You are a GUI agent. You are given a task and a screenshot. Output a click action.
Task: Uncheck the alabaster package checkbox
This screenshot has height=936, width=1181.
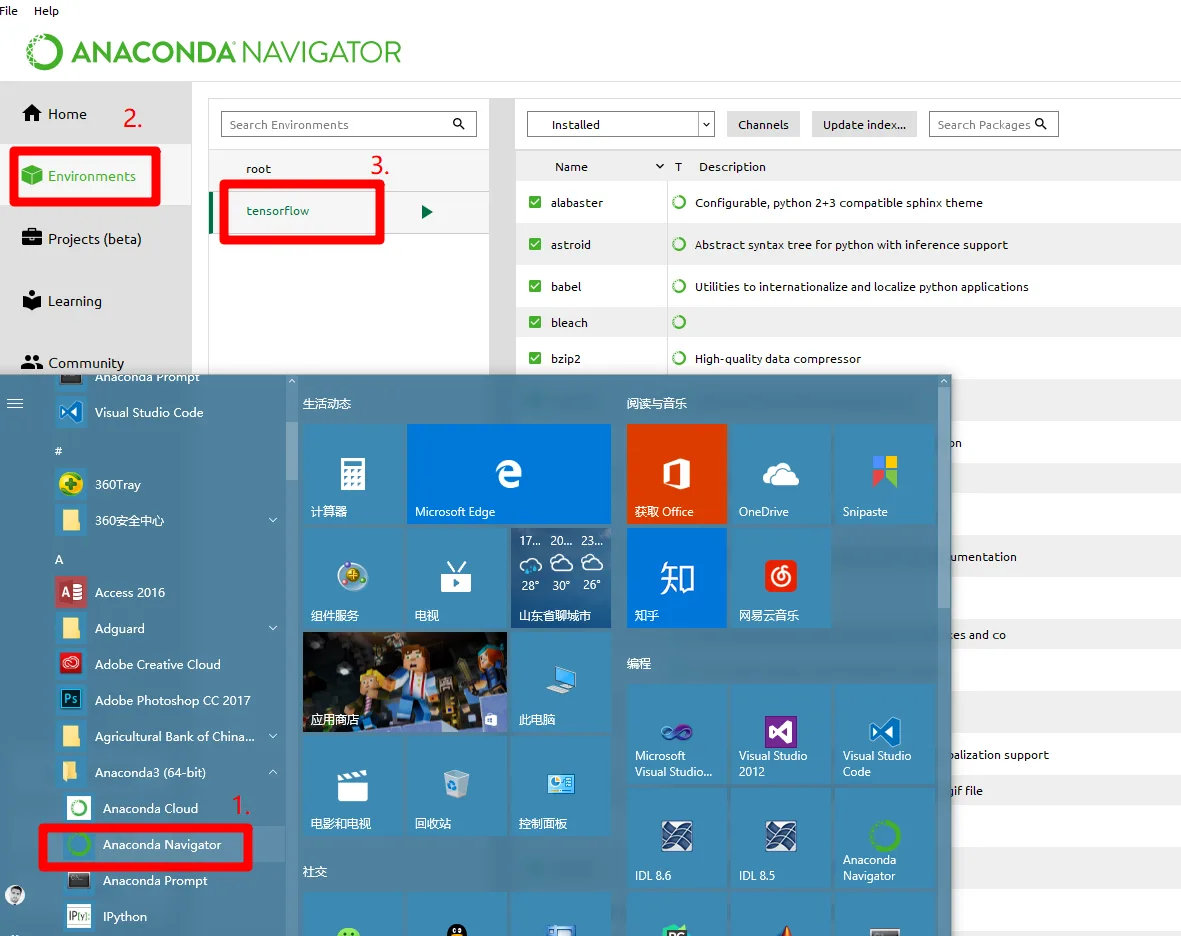click(x=535, y=202)
